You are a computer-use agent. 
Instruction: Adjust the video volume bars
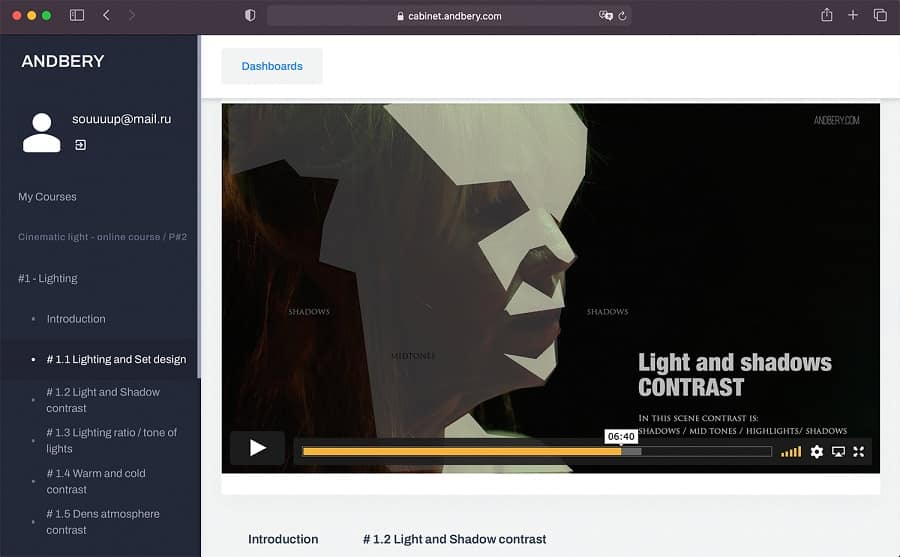pos(791,452)
